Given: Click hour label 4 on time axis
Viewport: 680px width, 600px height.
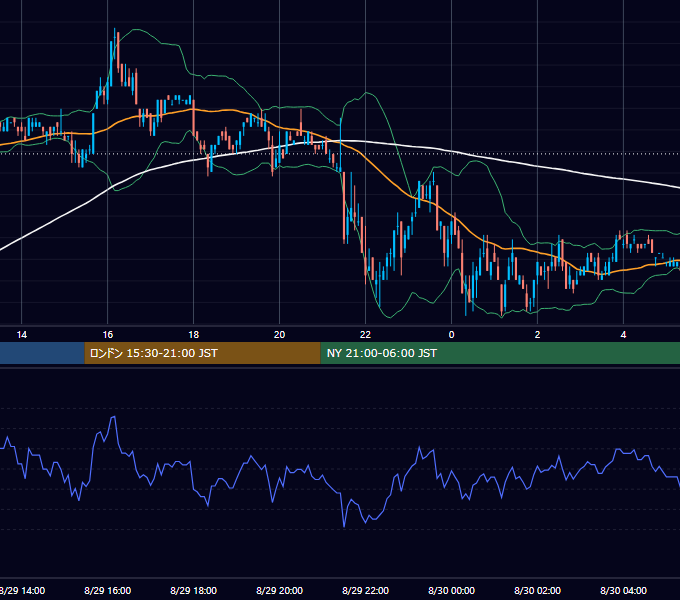Looking at the screenshot, I should [623, 335].
